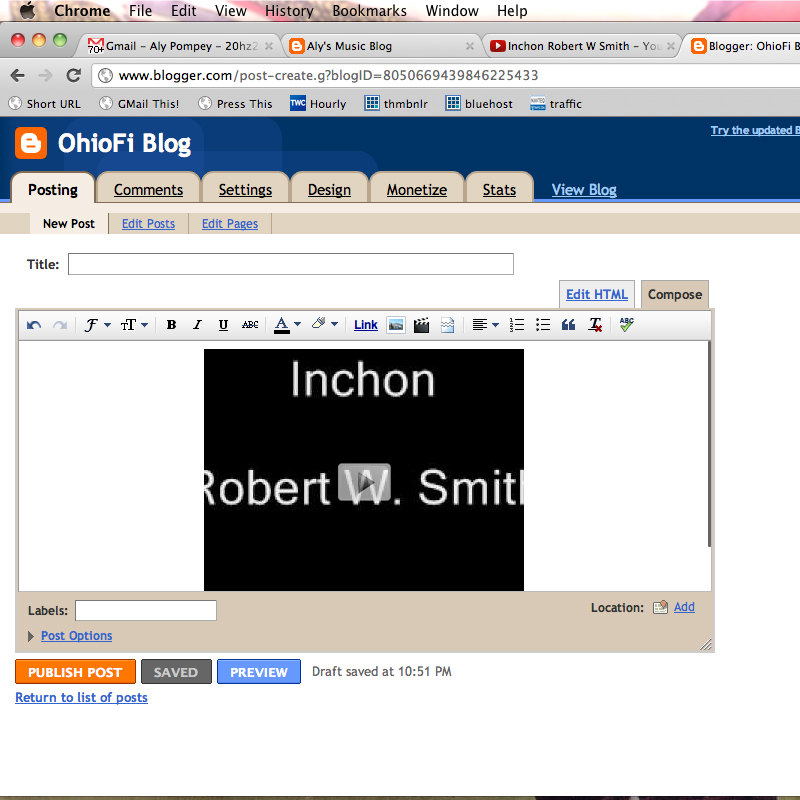Run spell check on post
Image resolution: width=800 pixels, height=800 pixels.
click(x=627, y=324)
